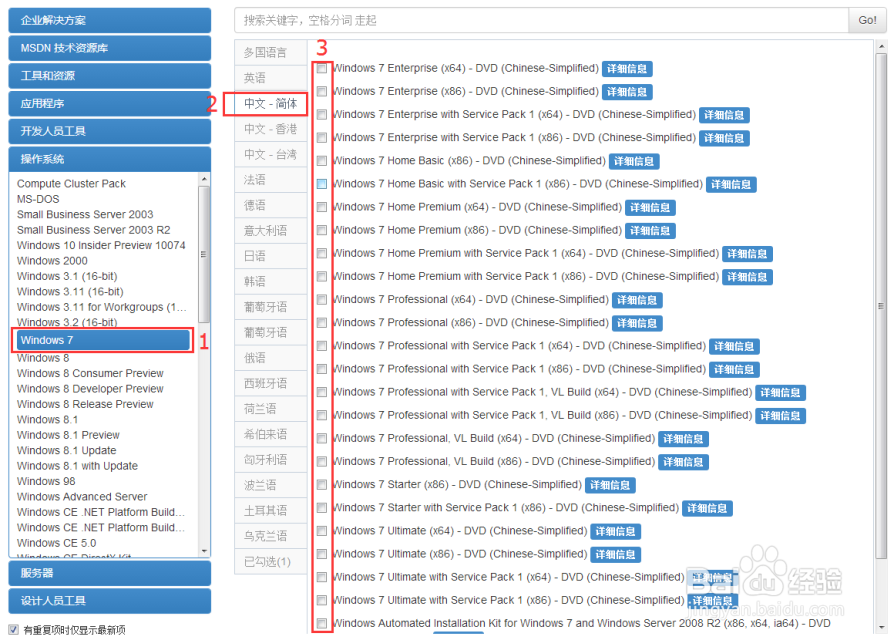Viewport: 894px width, 640px height.
Task: Open 详细信息 for Windows 7 Enterprise (x64) DVD
Action: (627, 69)
